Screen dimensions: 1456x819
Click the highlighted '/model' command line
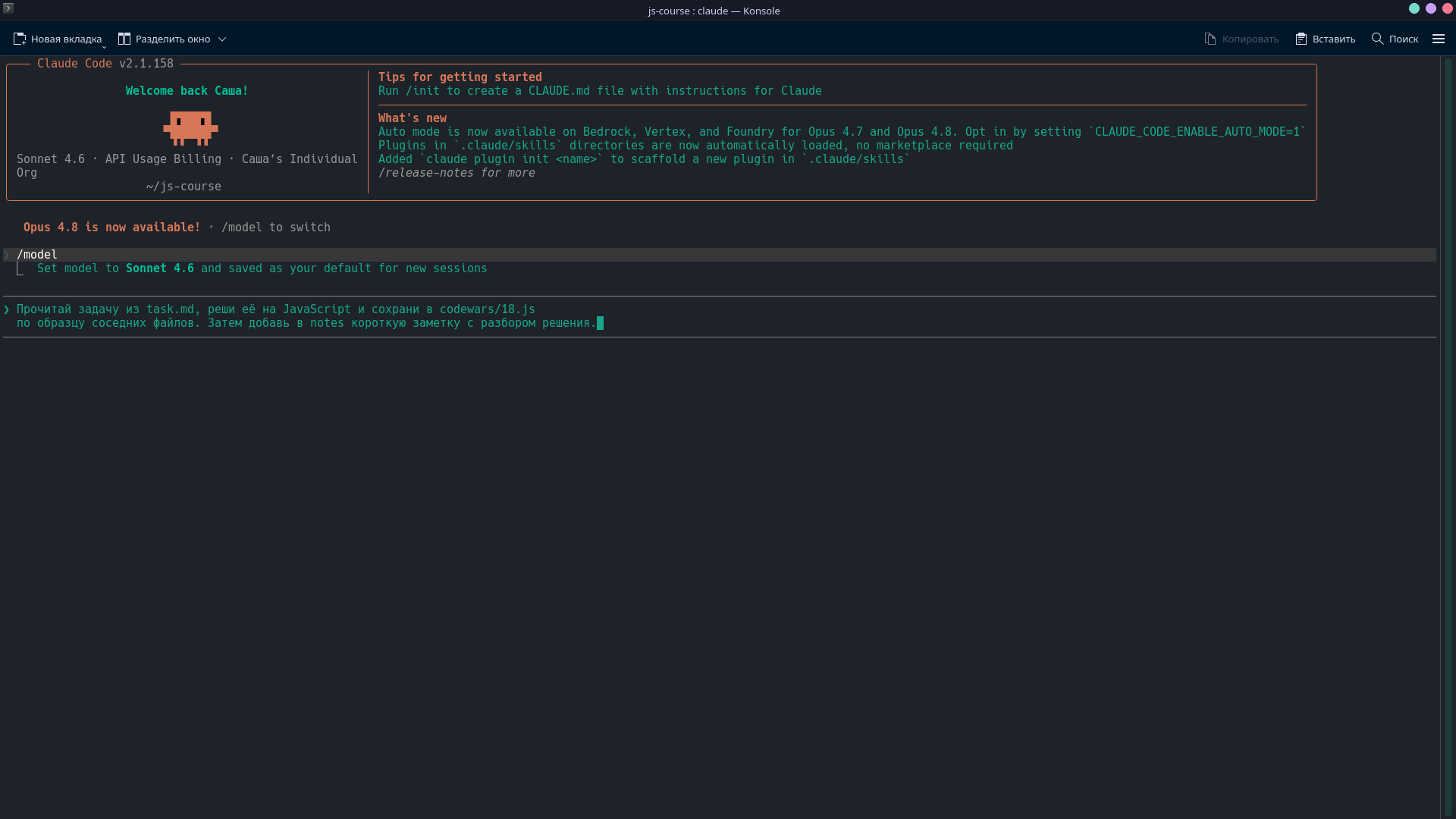pos(720,255)
